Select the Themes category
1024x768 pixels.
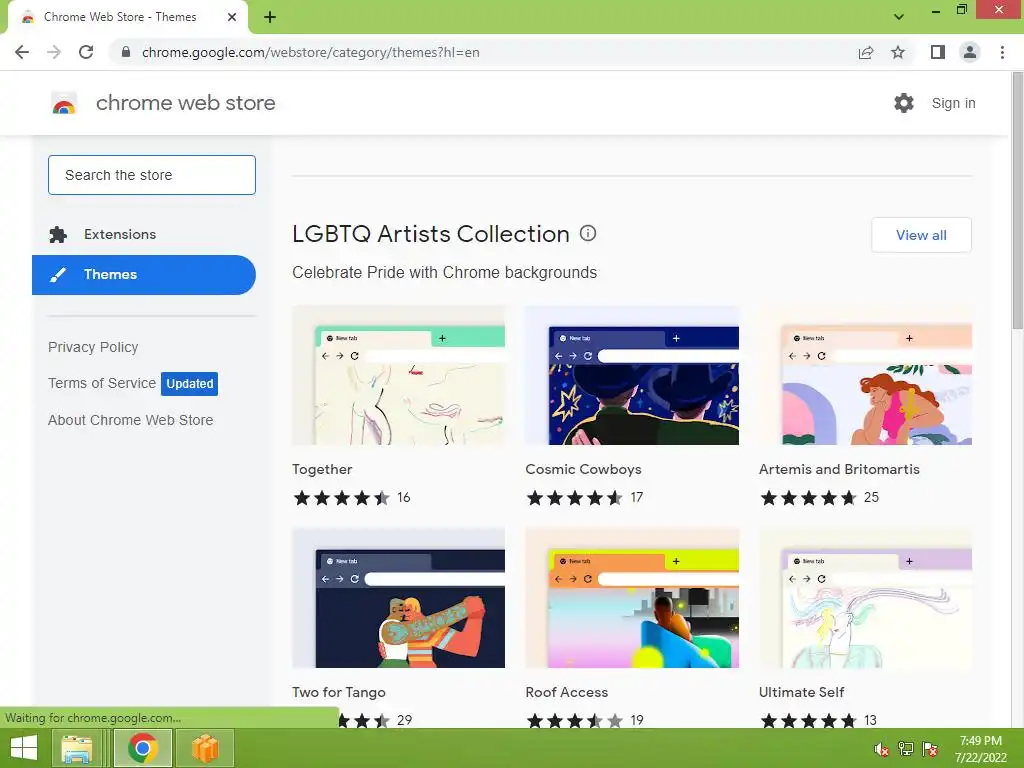click(x=144, y=275)
